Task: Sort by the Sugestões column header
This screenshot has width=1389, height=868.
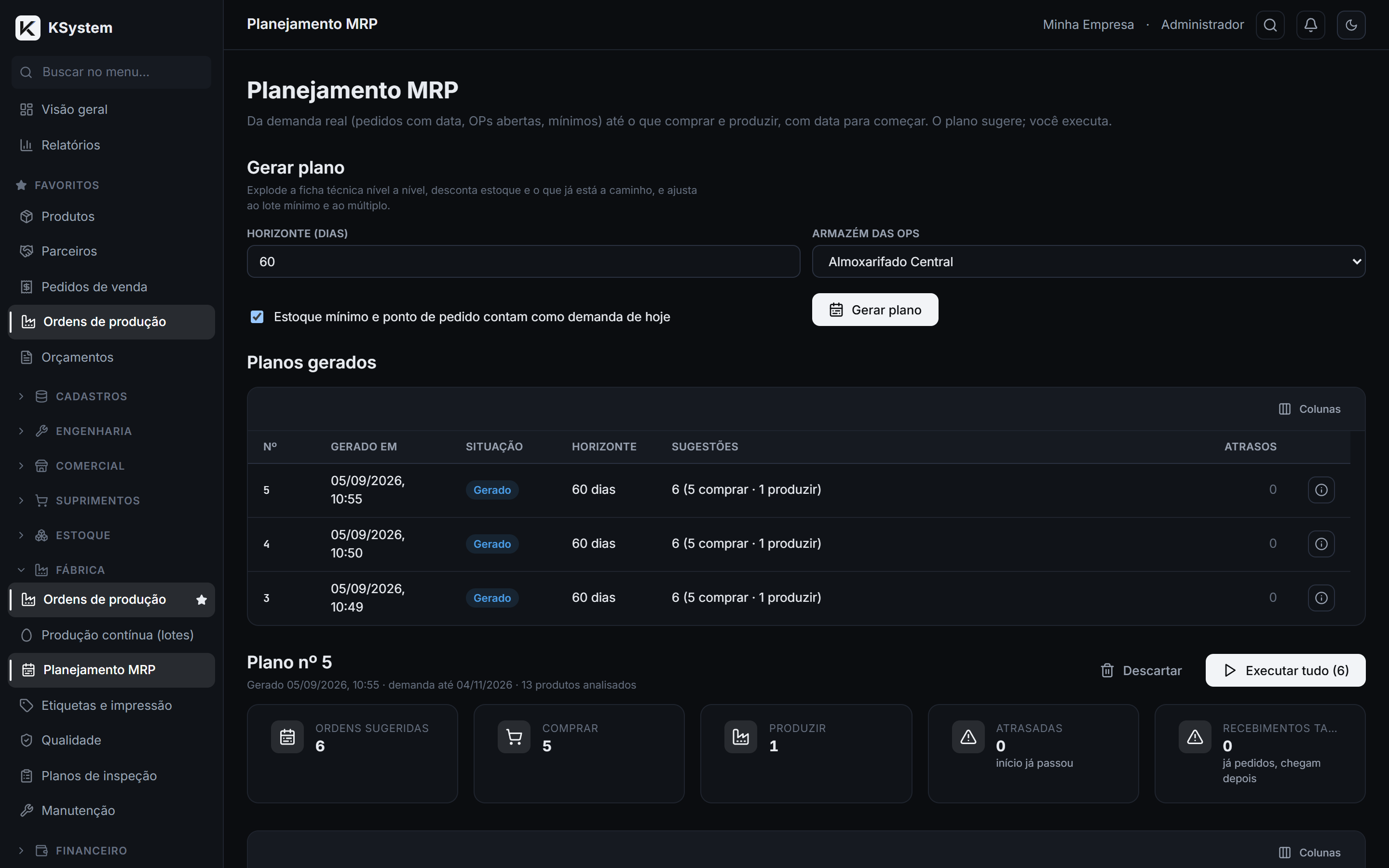Action: point(704,447)
